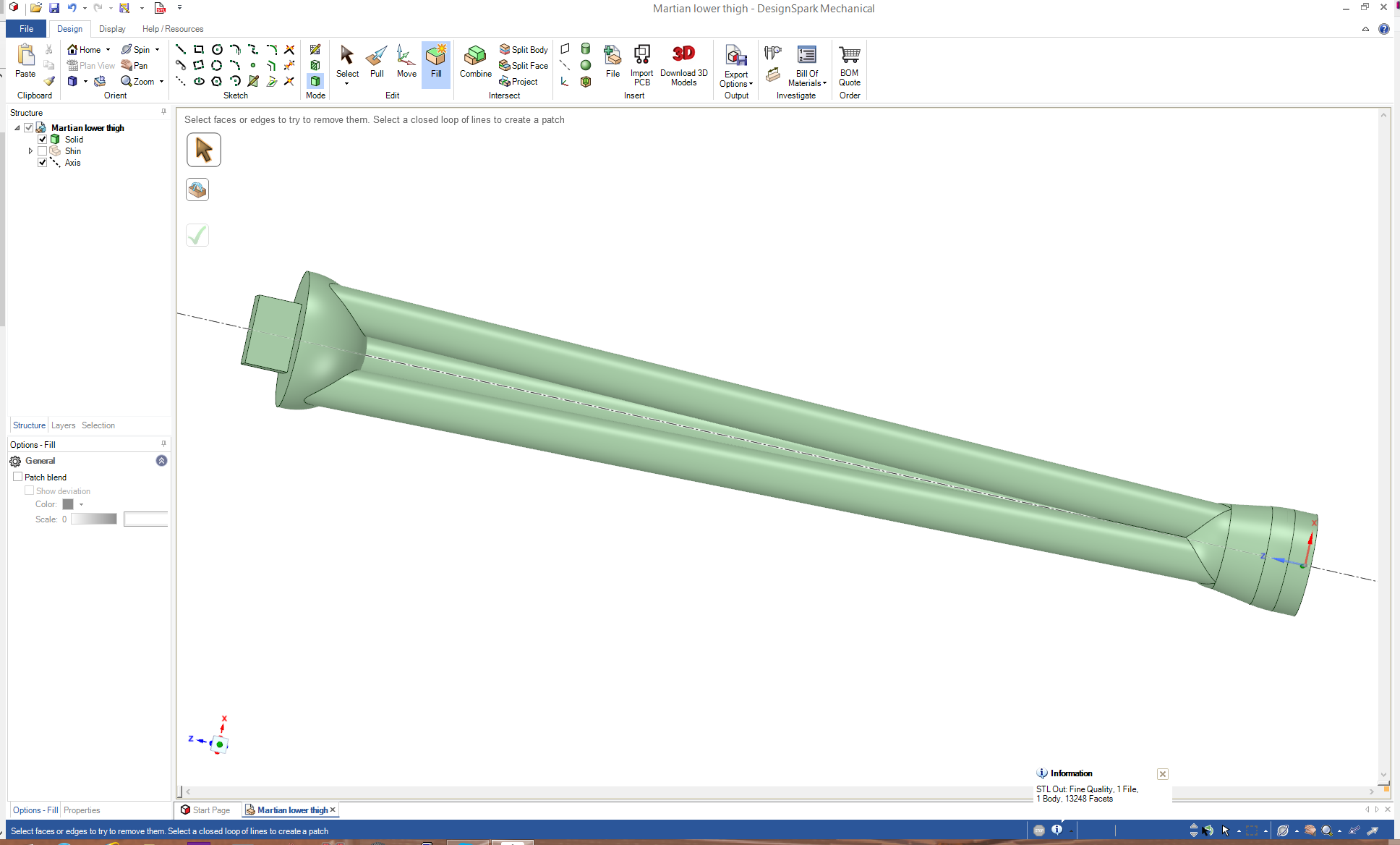Enable the Patch blend option
The width and height of the screenshot is (1400, 845).
click(x=18, y=477)
